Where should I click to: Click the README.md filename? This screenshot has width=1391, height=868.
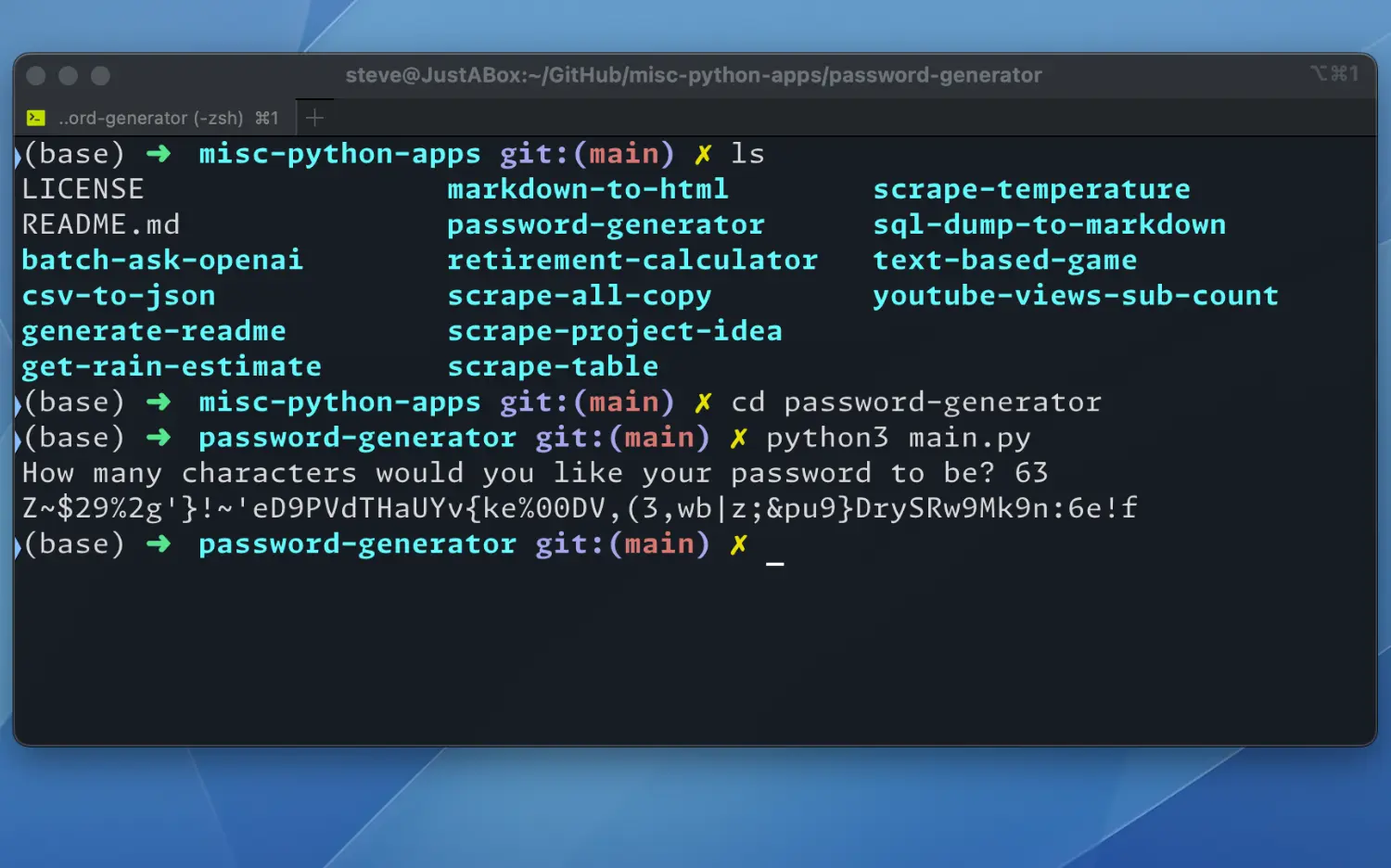tap(102, 223)
